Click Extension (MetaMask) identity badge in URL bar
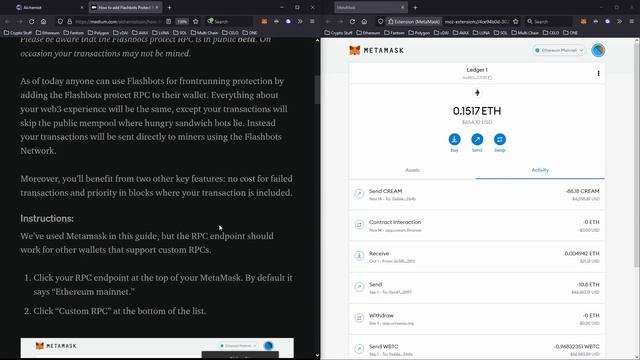 pyautogui.click(x=414, y=21)
